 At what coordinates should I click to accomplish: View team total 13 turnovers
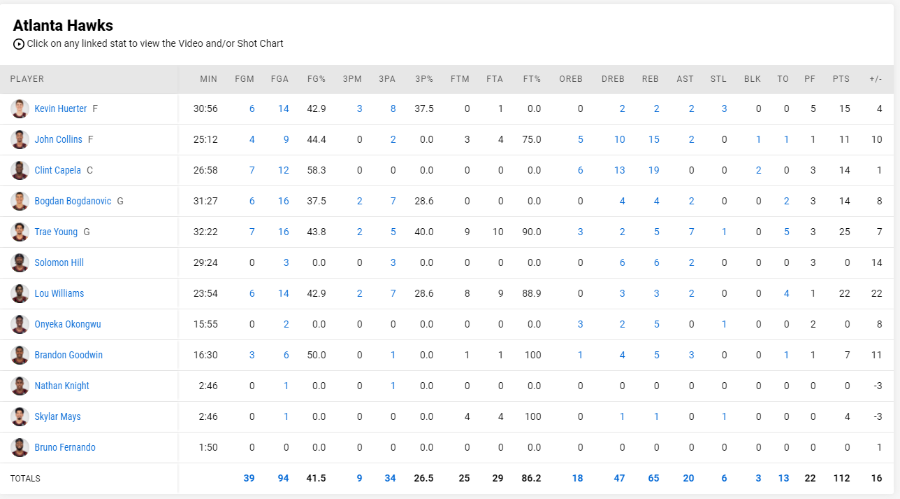(x=783, y=478)
